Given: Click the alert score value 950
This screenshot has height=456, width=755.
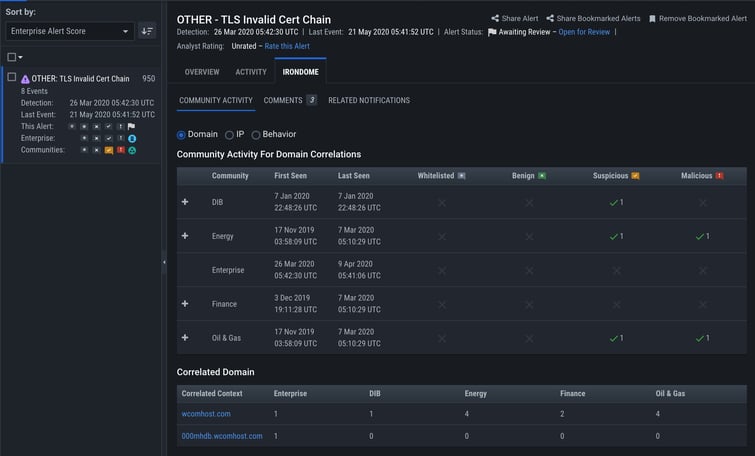Looking at the screenshot, I should [149, 78].
